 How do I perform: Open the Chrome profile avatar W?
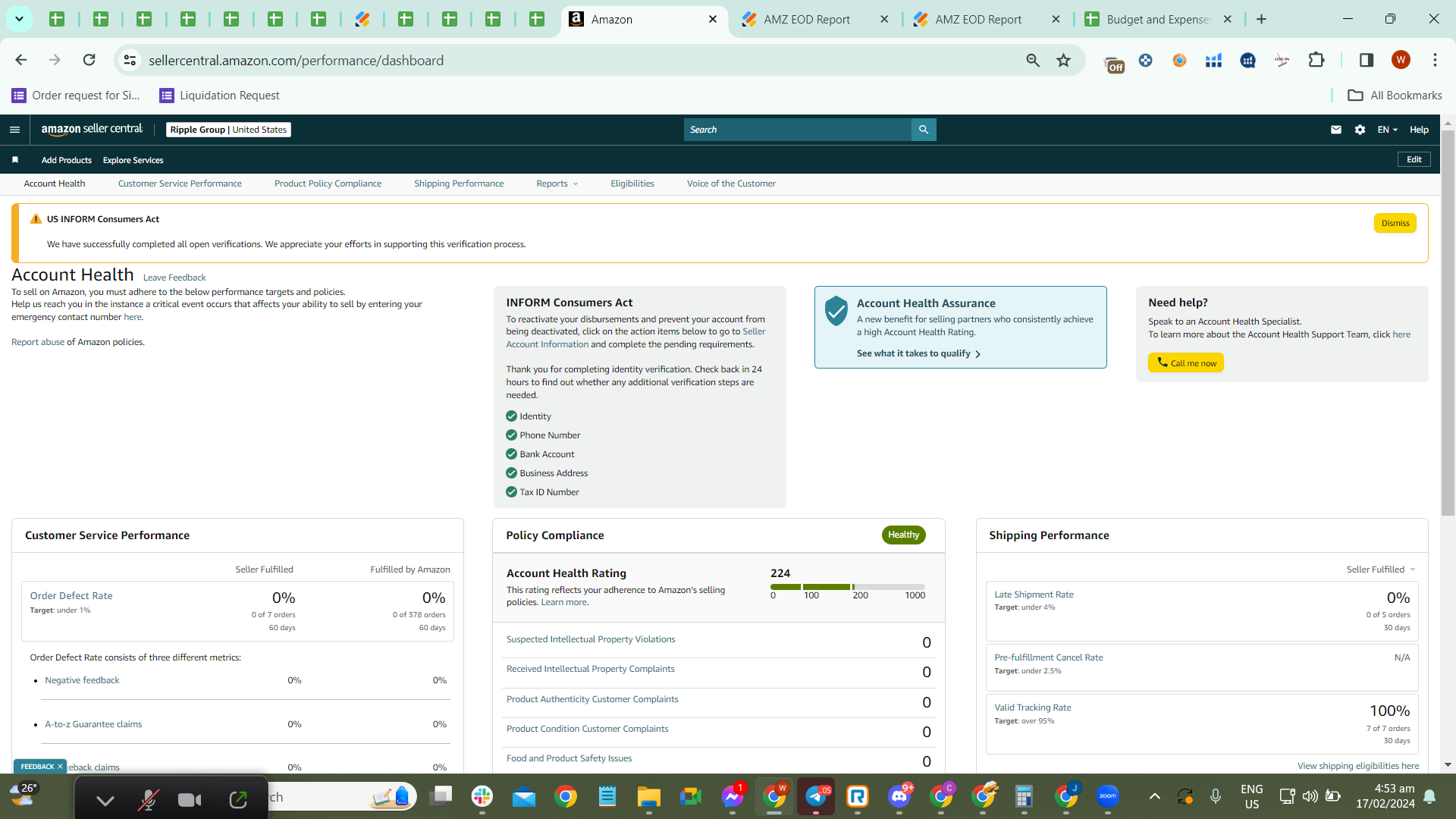(x=1401, y=60)
